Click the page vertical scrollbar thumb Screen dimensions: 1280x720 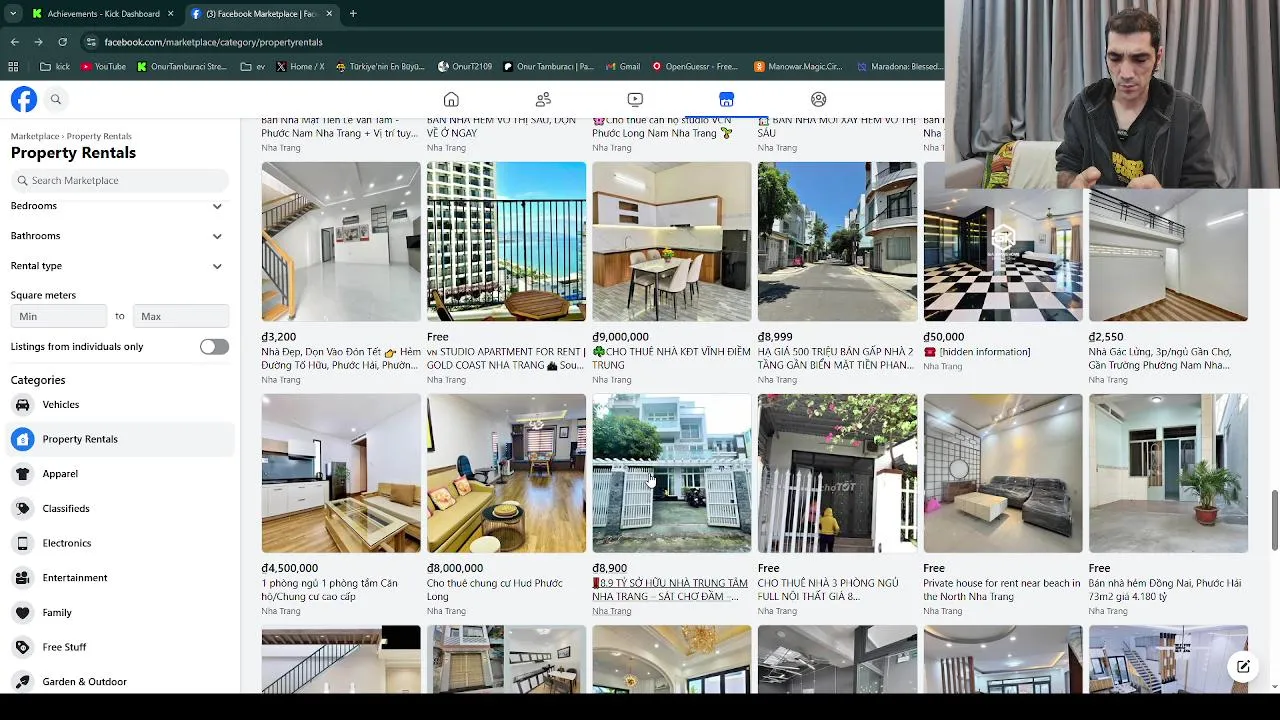pos(1274,520)
